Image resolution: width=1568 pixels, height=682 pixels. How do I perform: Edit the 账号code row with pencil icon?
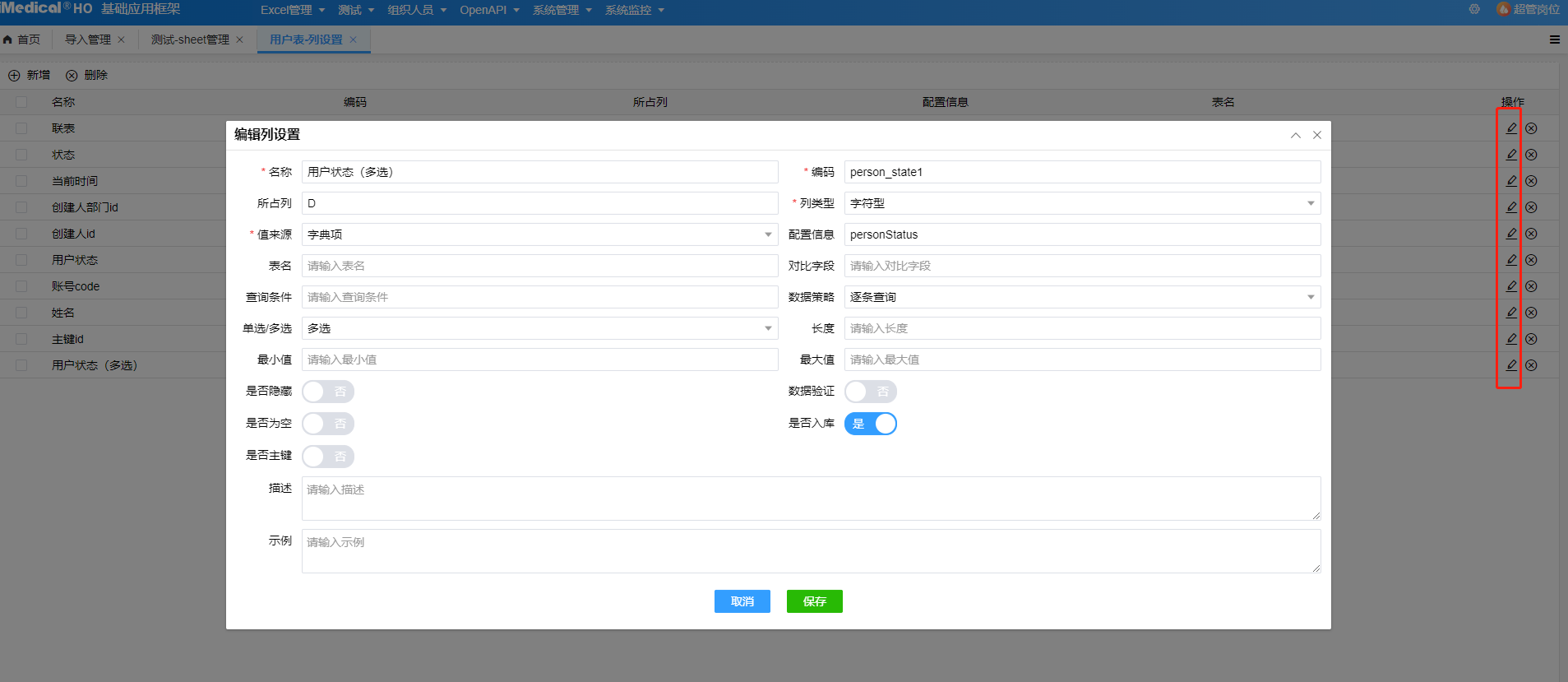[1511, 286]
